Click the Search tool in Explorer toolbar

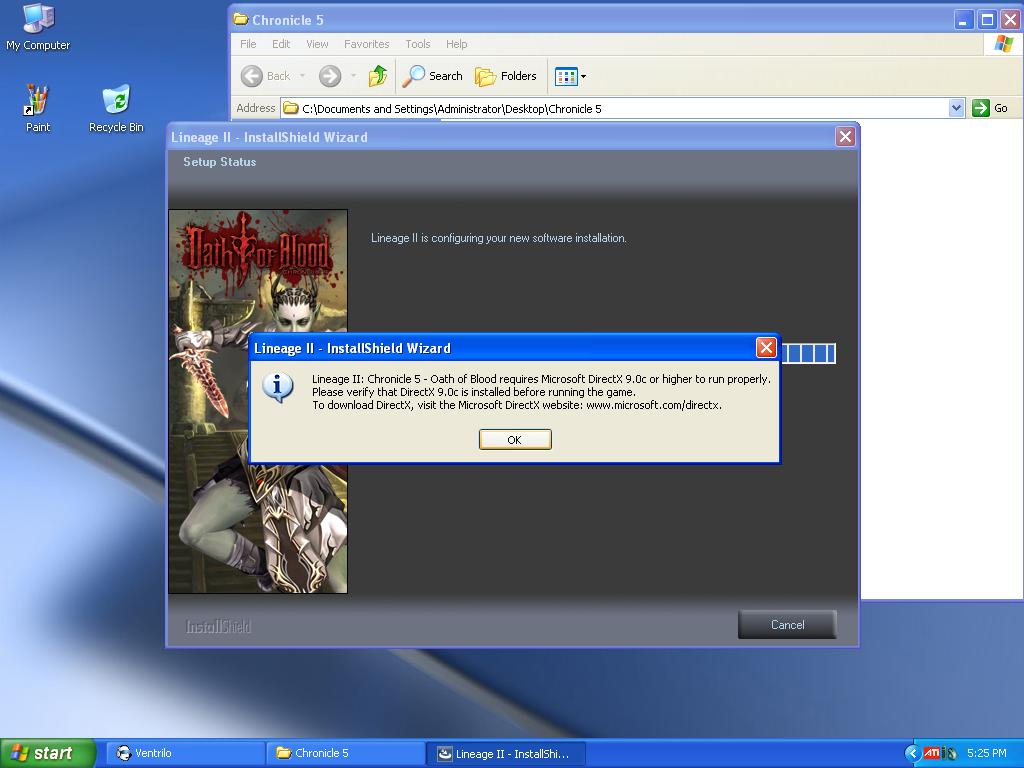pyautogui.click(x=432, y=76)
